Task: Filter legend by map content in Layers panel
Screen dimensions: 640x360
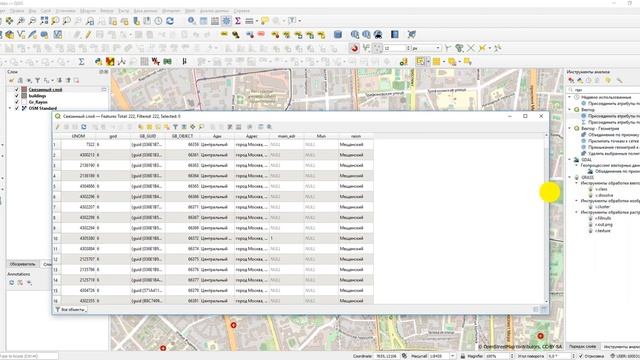Action: [x=37, y=80]
